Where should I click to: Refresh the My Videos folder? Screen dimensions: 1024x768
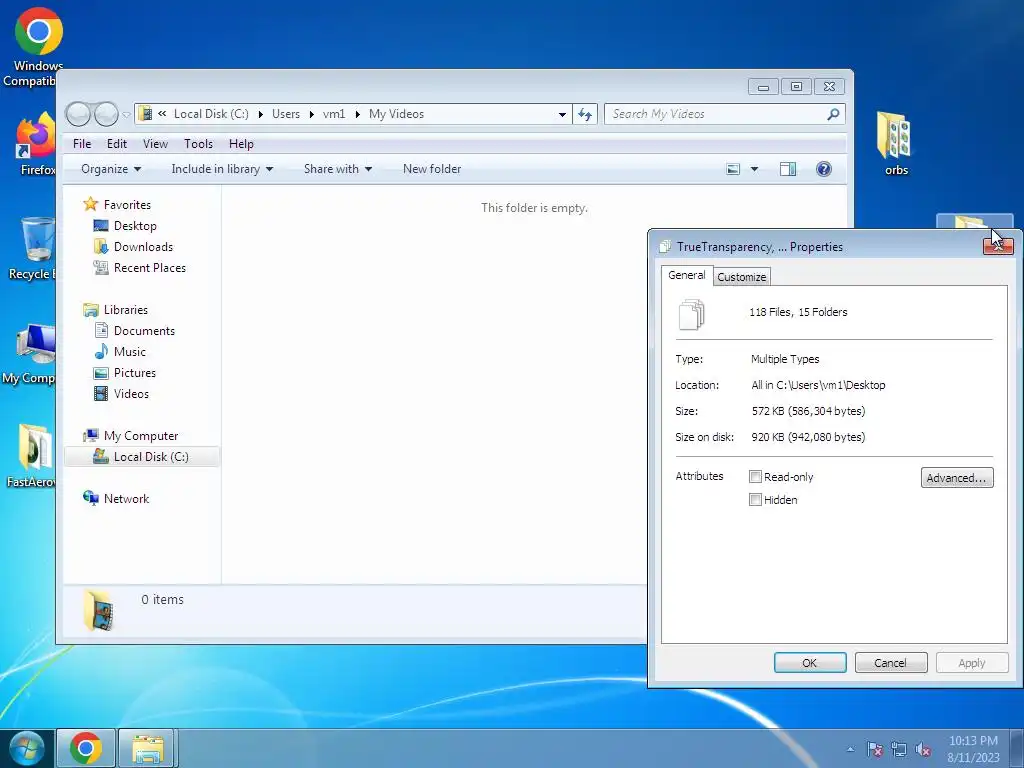coord(584,114)
